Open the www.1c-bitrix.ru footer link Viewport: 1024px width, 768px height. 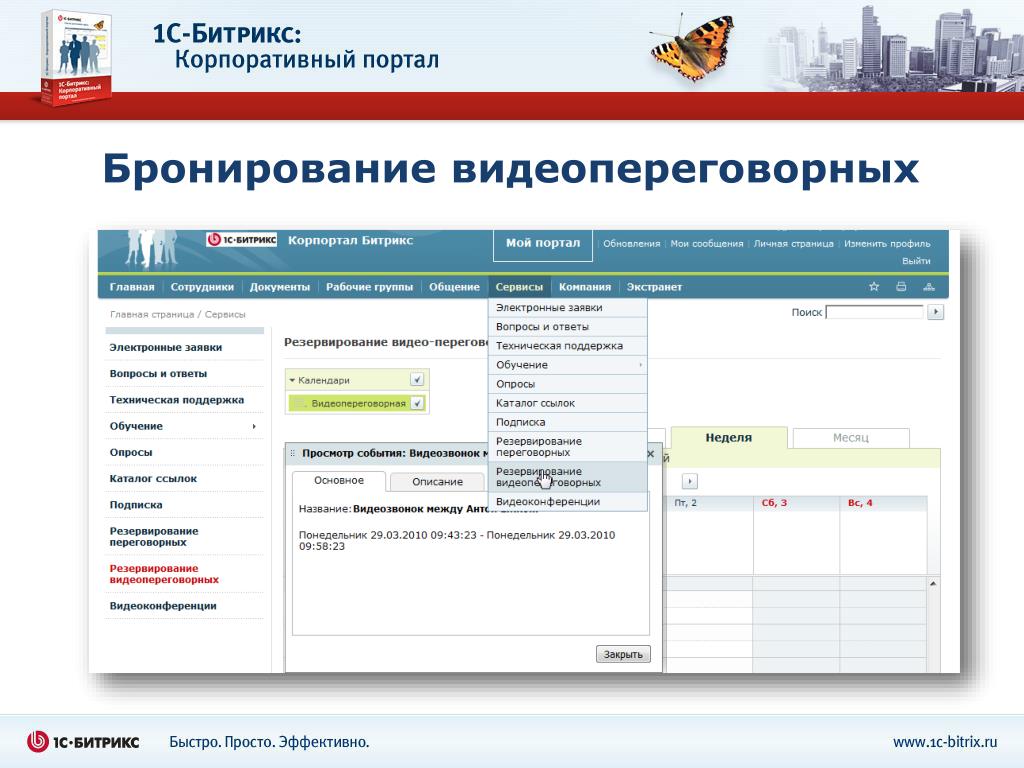[945, 742]
